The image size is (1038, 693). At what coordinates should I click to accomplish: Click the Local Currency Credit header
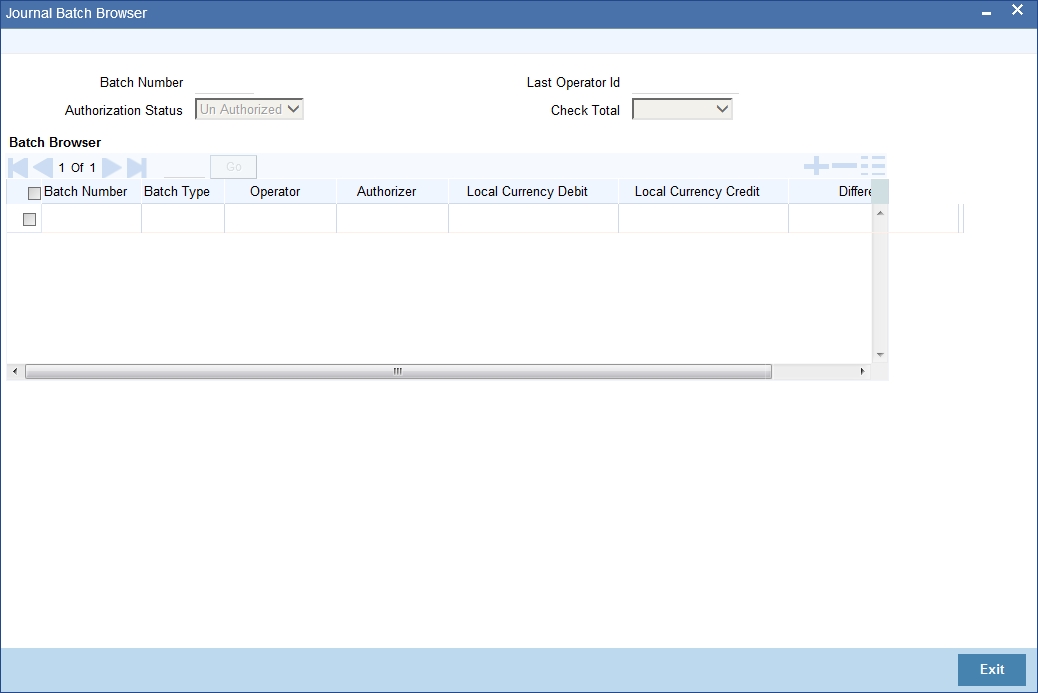[697, 191]
